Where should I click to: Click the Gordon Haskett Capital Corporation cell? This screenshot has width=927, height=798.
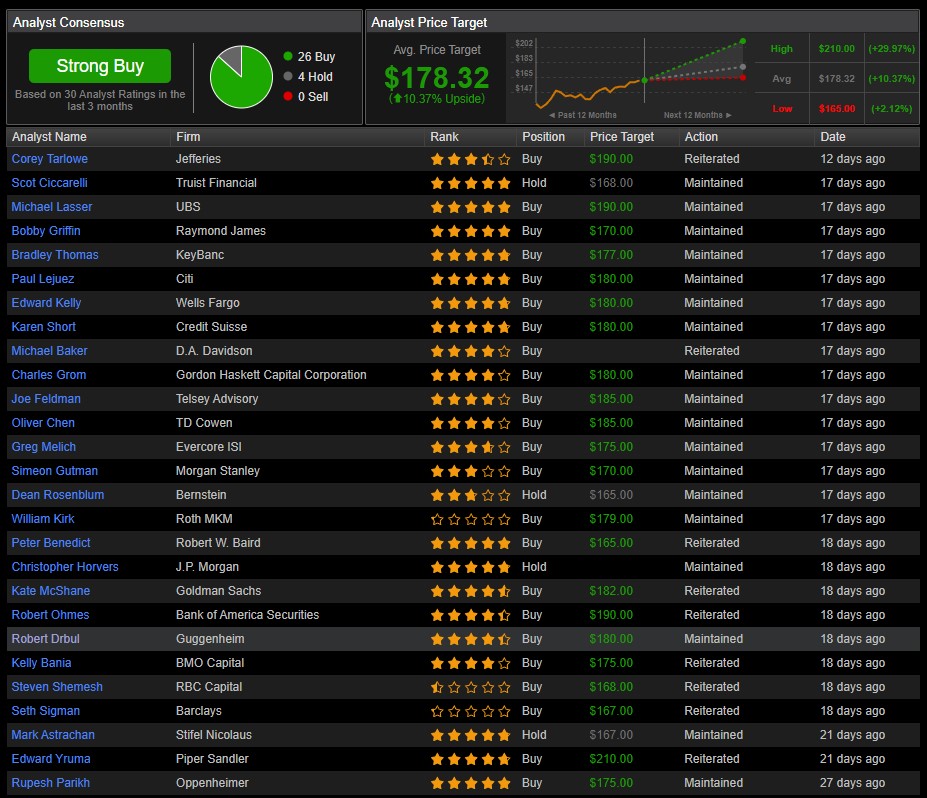point(271,375)
